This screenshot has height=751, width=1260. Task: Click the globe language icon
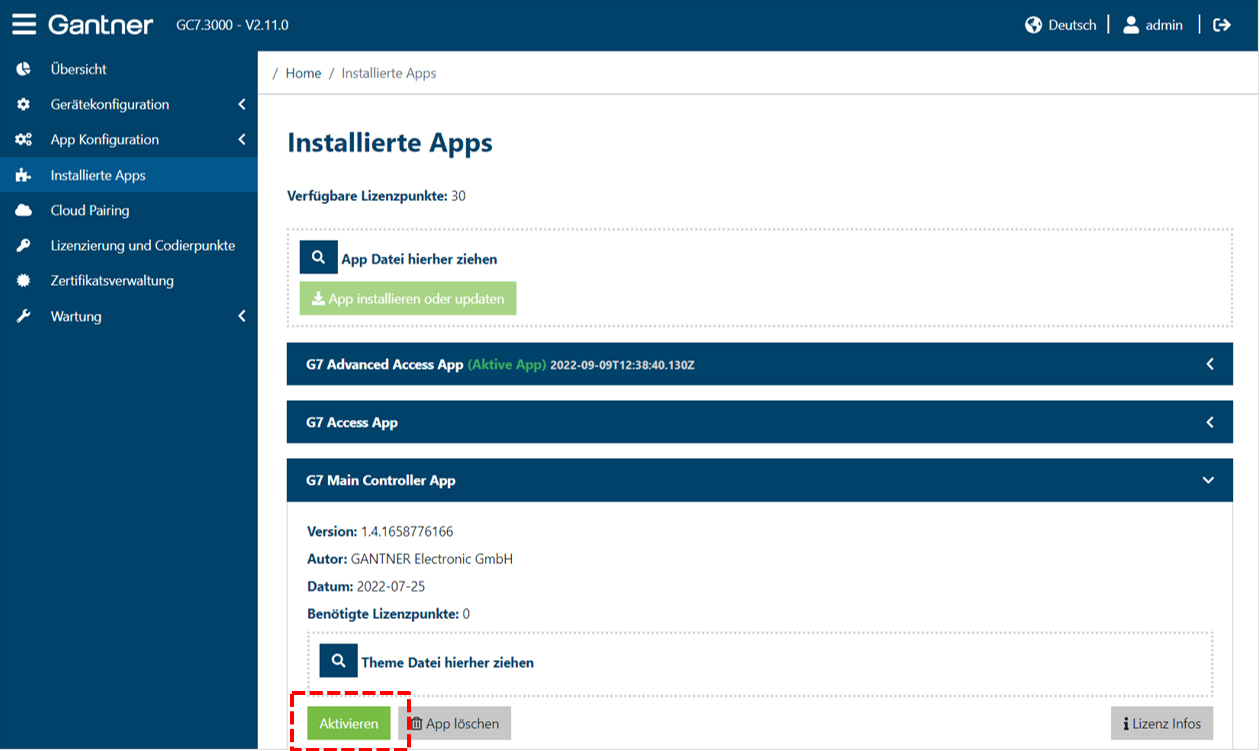1034,25
